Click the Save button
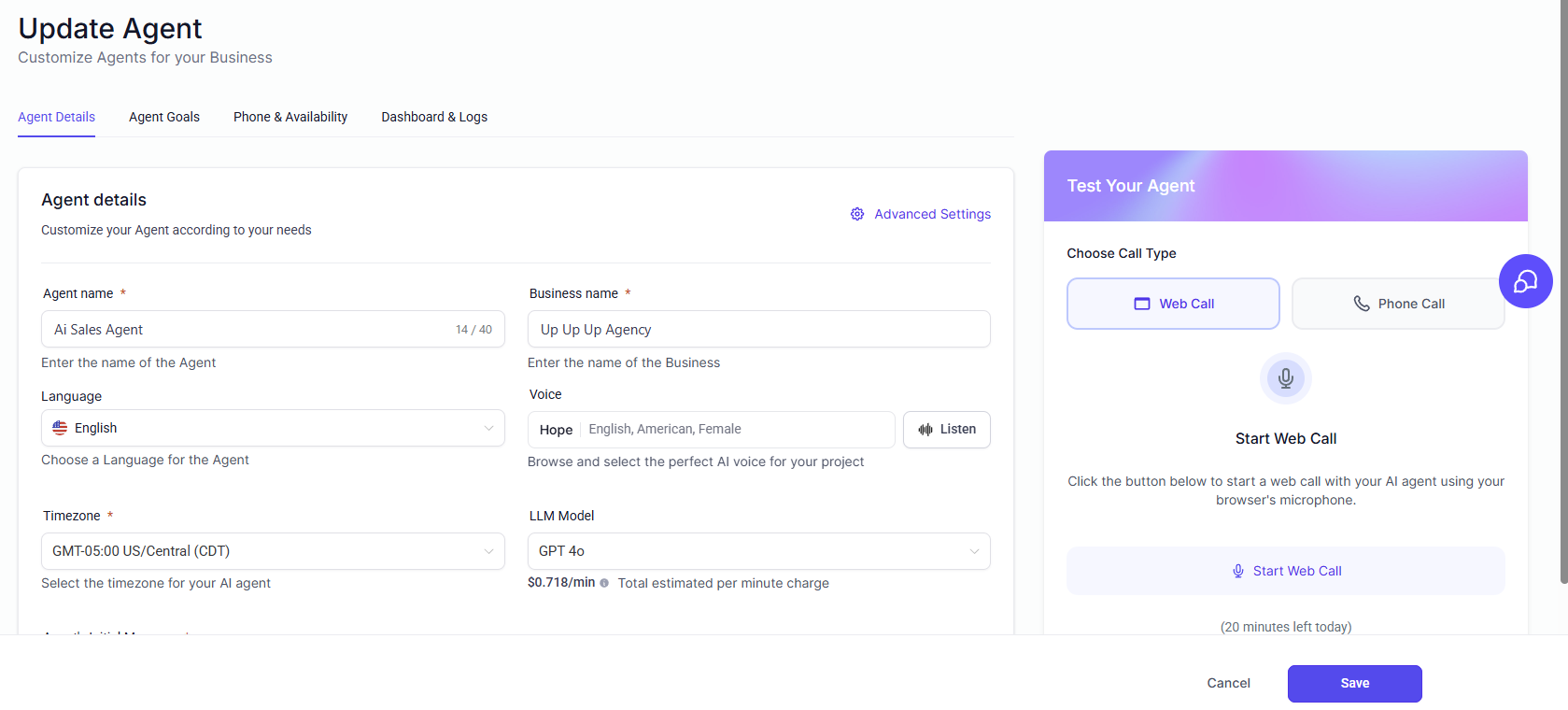 1355,684
